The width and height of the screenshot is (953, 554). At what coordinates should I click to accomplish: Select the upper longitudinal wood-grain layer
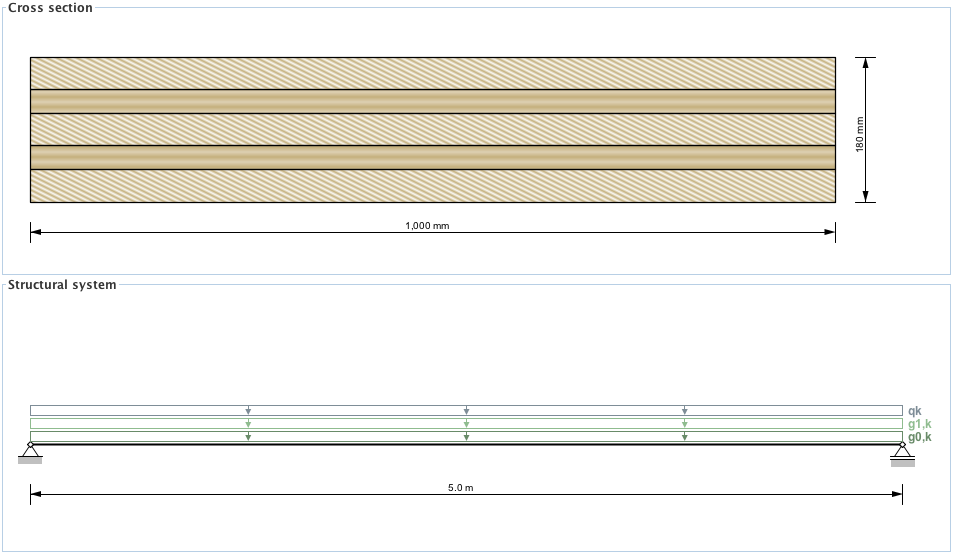click(432, 101)
